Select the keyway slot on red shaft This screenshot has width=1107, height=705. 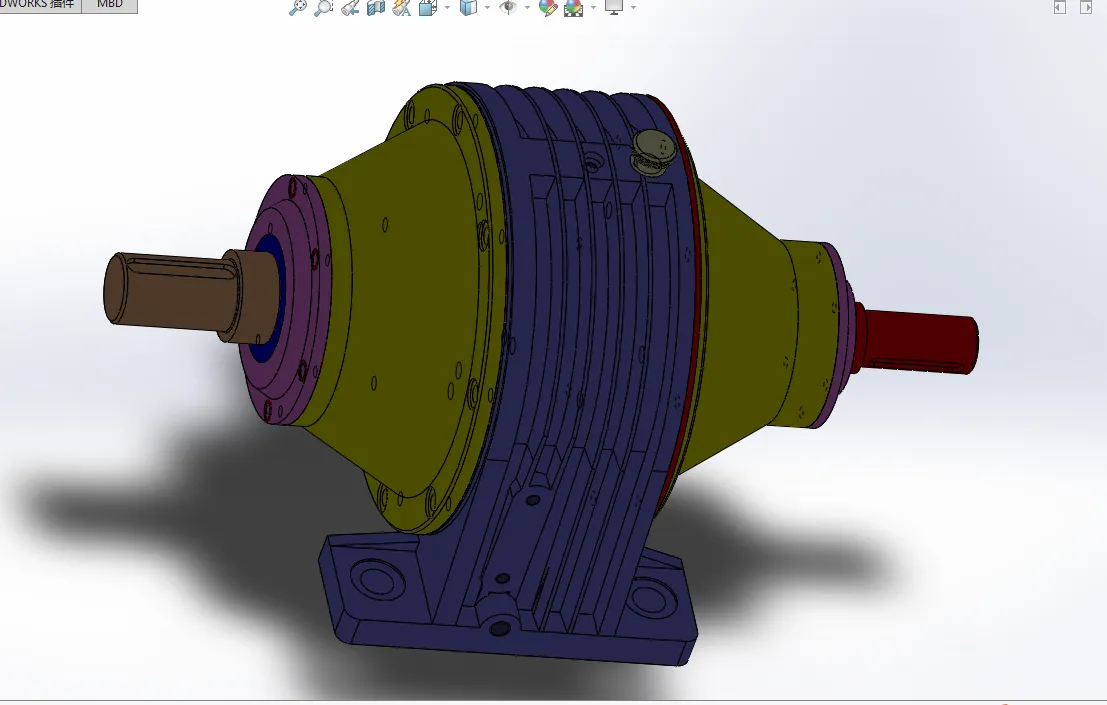click(916, 366)
